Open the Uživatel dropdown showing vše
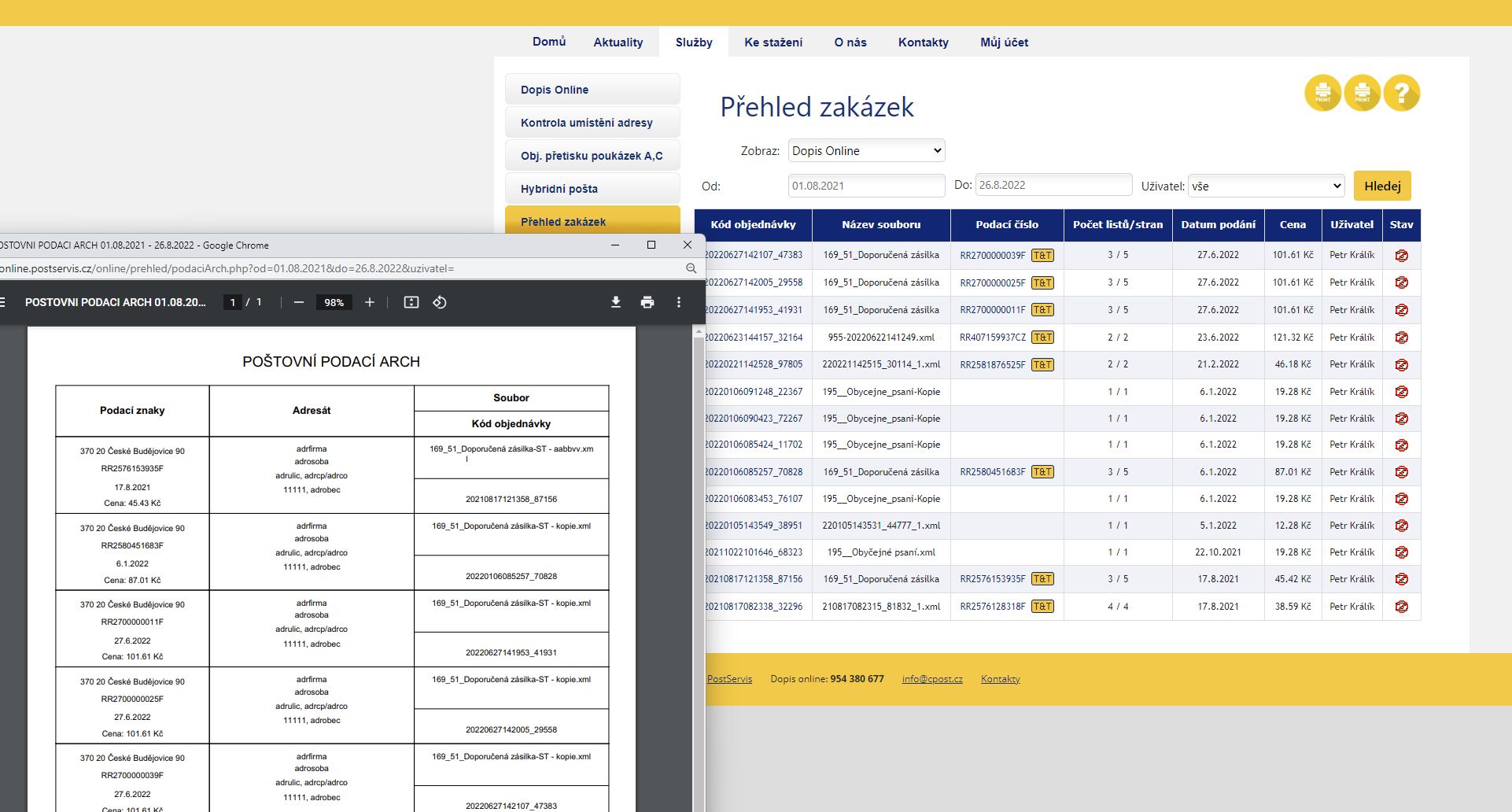The height and width of the screenshot is (812, 1512). pos(1266,186)
